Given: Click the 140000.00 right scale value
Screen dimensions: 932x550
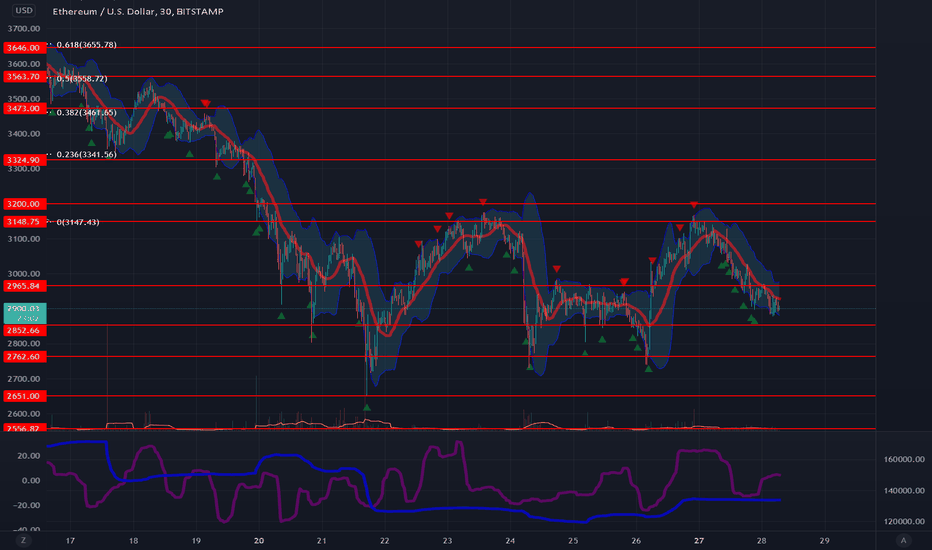Looking at the screenshot, I should coord(904,491).
